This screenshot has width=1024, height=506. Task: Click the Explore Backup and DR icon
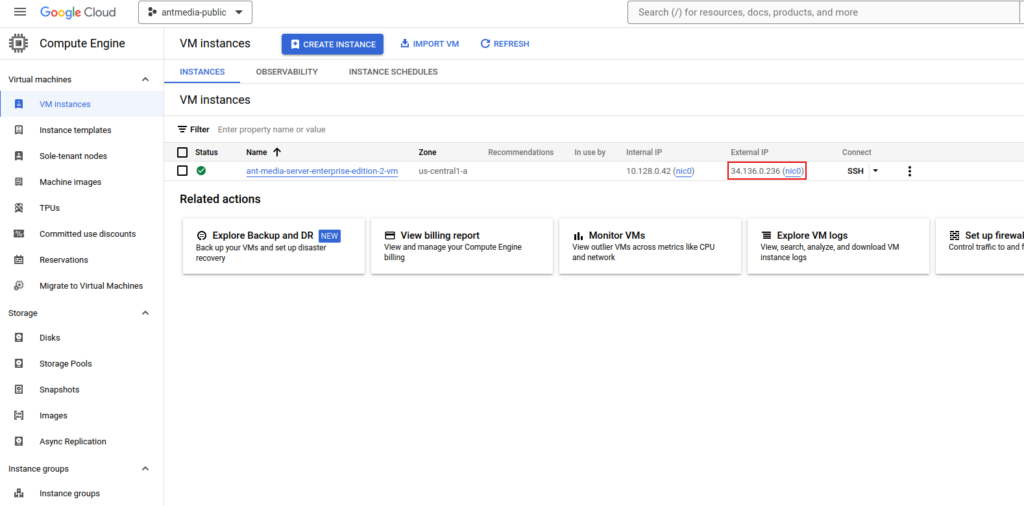point(202,236)
